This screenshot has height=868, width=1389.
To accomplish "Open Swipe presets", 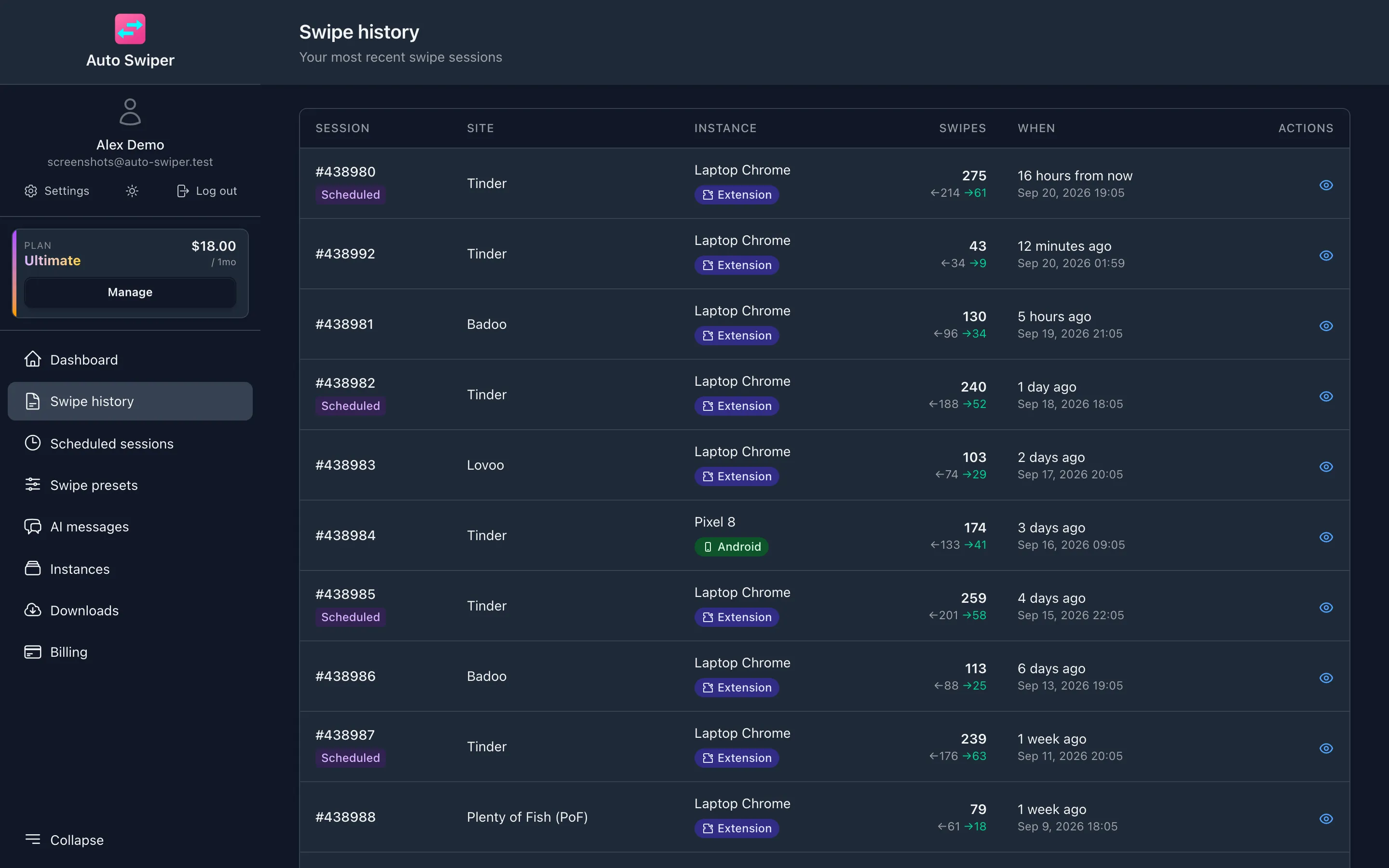I will click(x=130, y=485).
